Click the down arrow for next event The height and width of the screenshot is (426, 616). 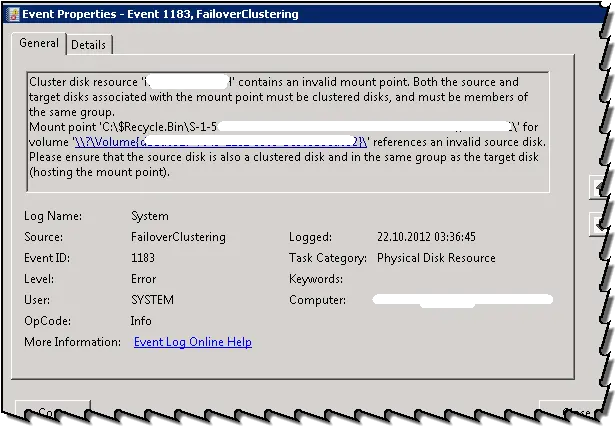[598, 224]
